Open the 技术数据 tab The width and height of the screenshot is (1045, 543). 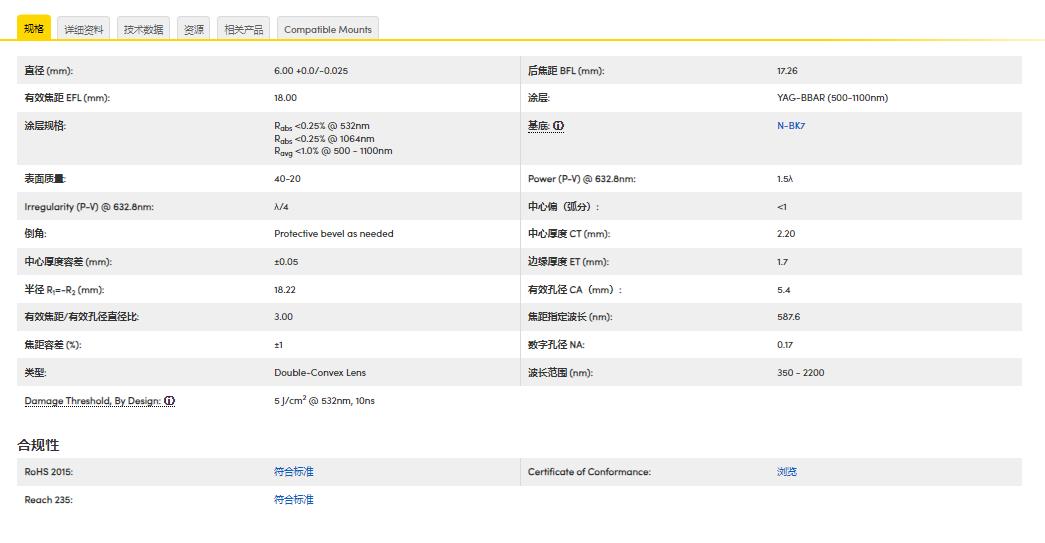click(x=143, y=29)
